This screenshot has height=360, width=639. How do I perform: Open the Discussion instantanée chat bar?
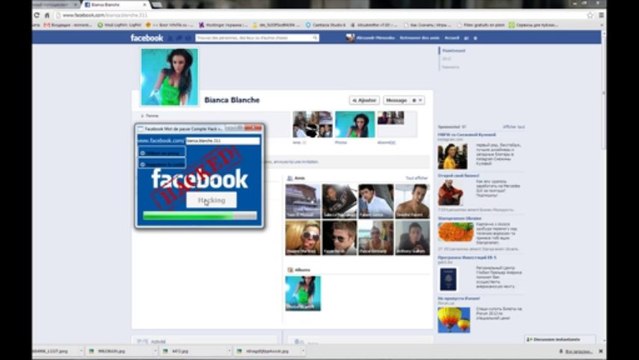pos(560,339)
